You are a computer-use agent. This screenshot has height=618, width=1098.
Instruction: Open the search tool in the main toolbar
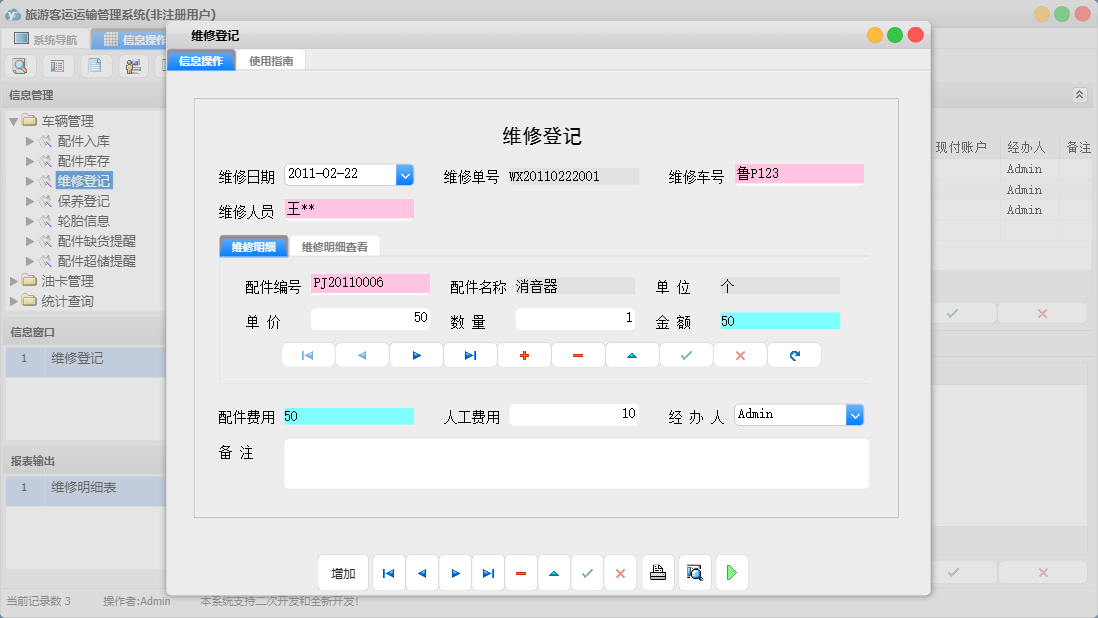20,65
